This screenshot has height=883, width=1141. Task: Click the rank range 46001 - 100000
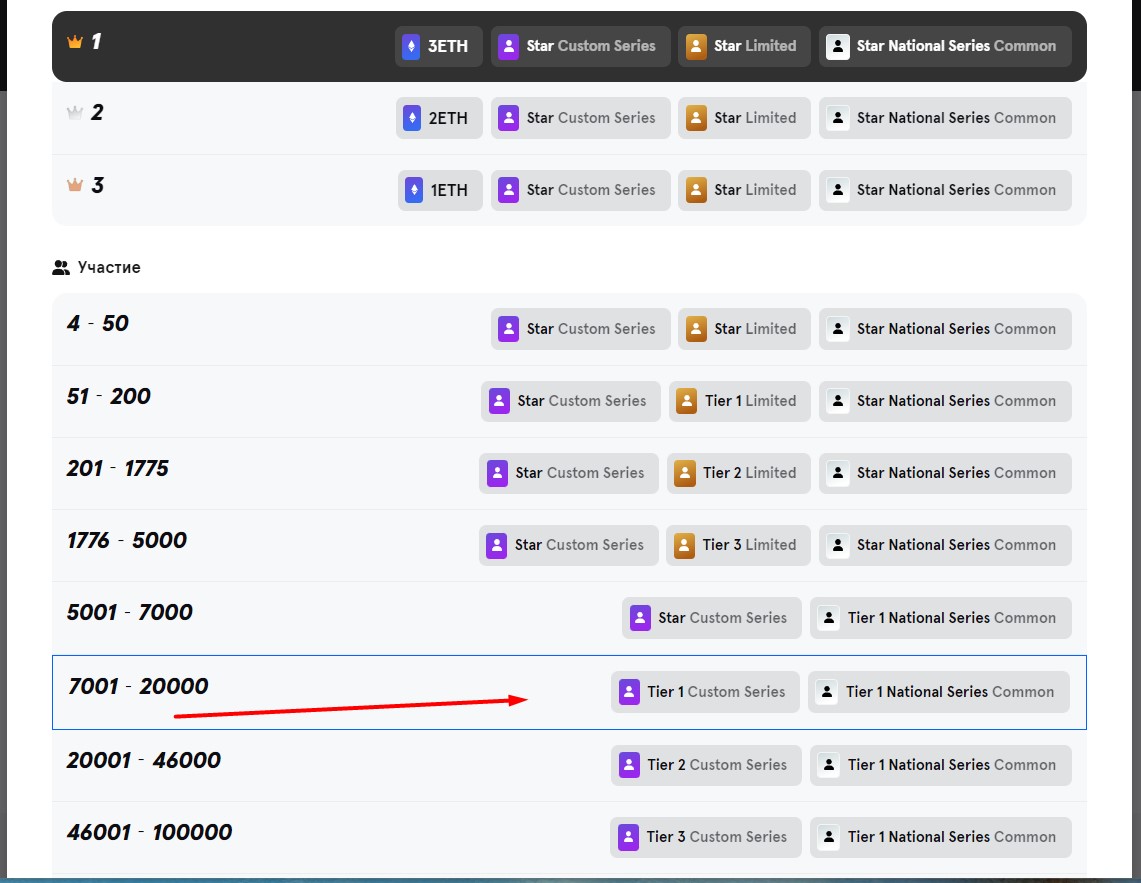[149, 833]
